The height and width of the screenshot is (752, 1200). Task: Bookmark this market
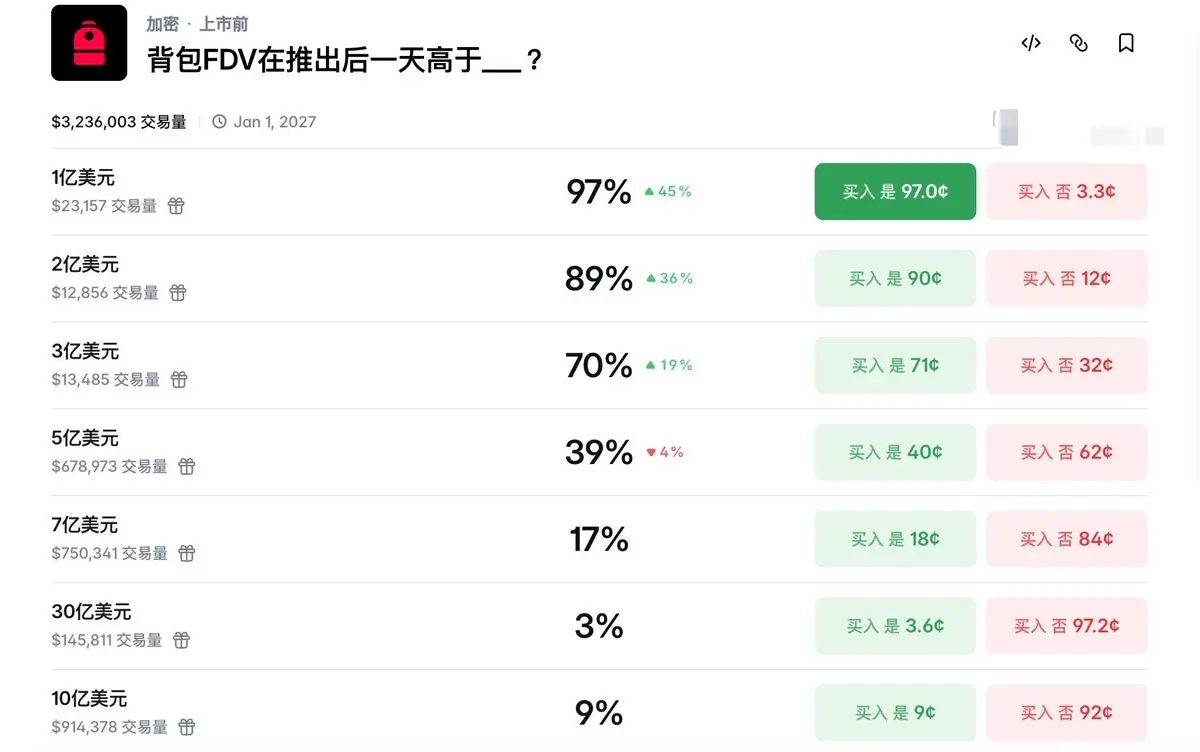(x=1126, y=43)
